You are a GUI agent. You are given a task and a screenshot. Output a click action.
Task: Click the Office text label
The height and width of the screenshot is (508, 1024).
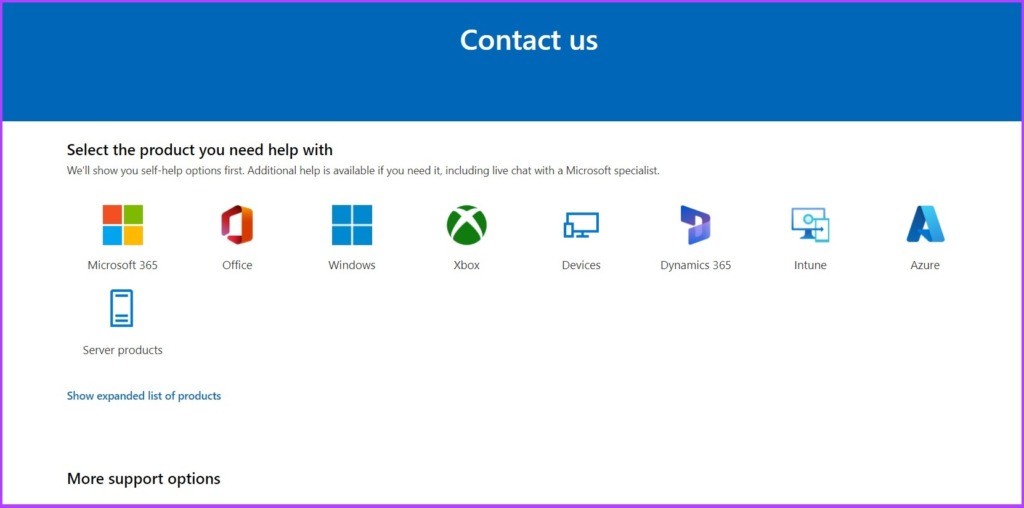(237, 265)
